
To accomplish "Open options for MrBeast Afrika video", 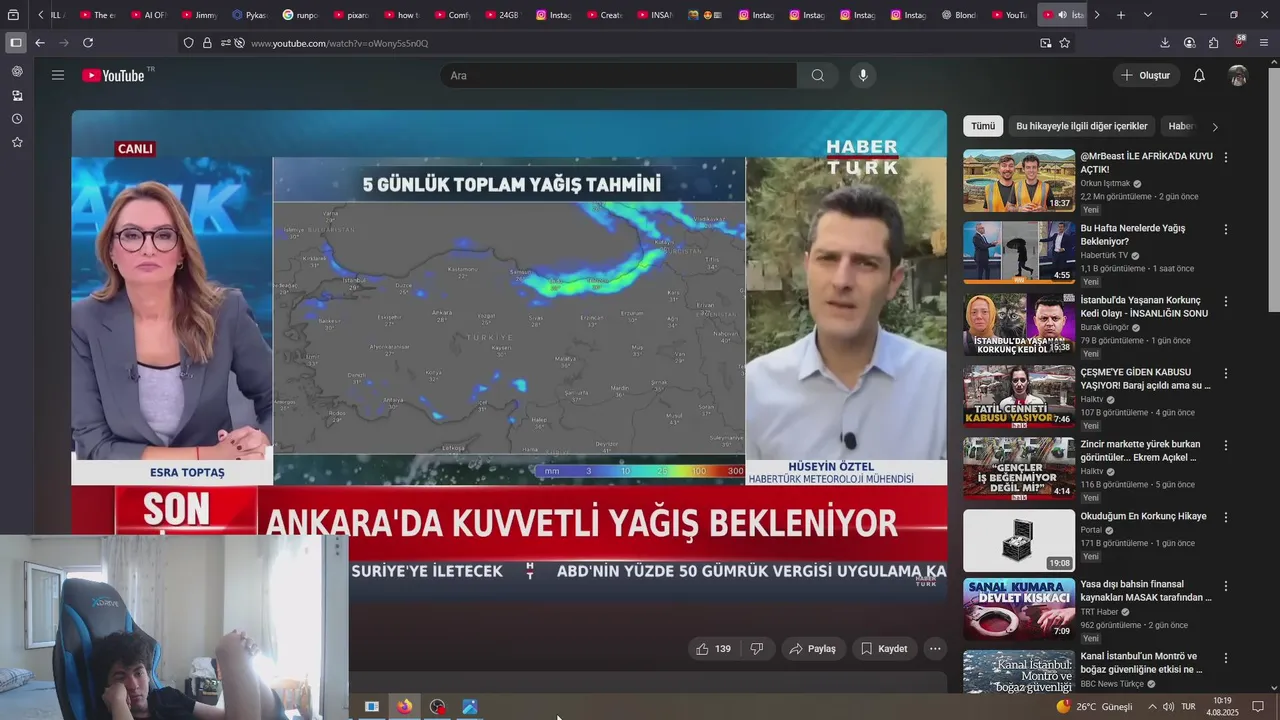I will 1225,157.
